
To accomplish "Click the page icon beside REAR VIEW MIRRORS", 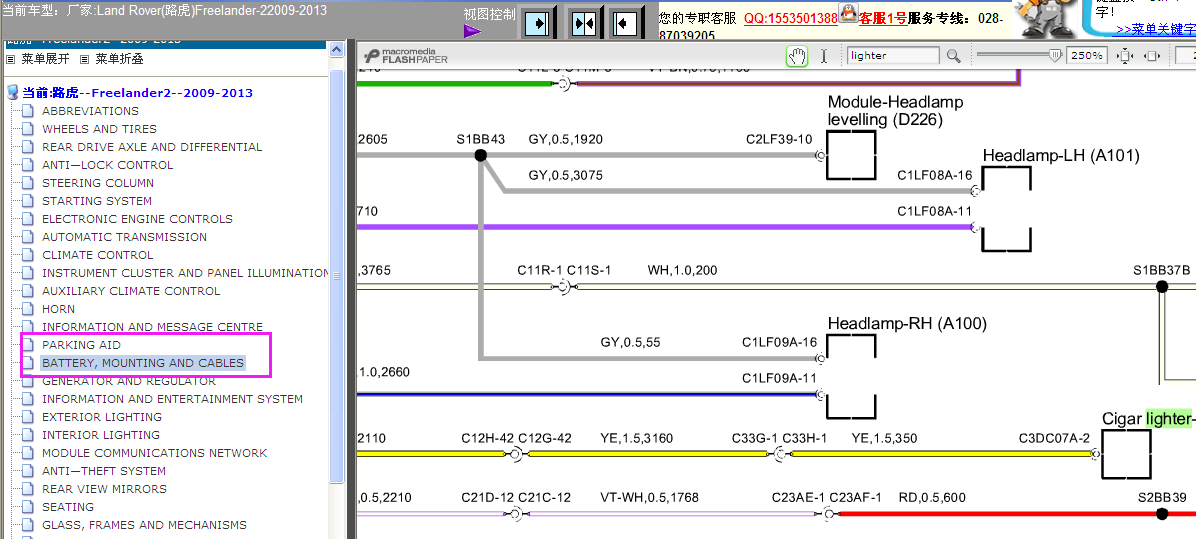I will [27, 489].
